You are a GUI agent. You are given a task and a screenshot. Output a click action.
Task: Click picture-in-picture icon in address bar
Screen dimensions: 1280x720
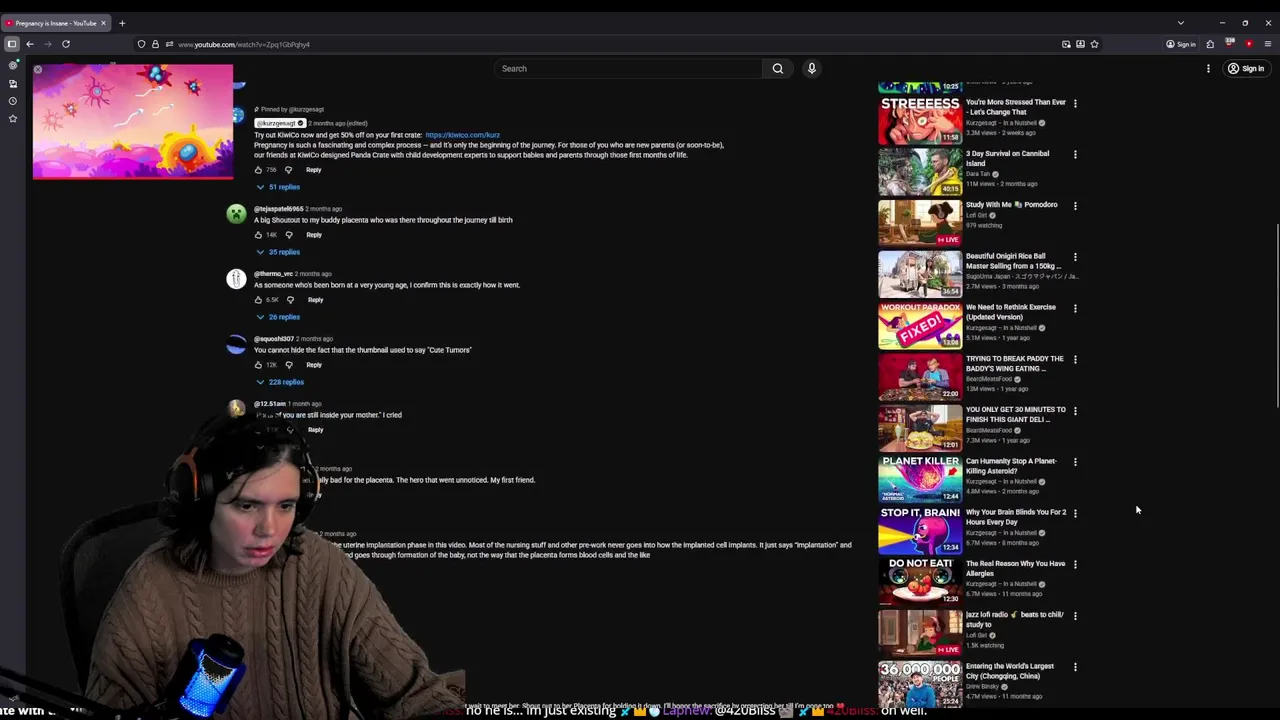(1066, 44)
